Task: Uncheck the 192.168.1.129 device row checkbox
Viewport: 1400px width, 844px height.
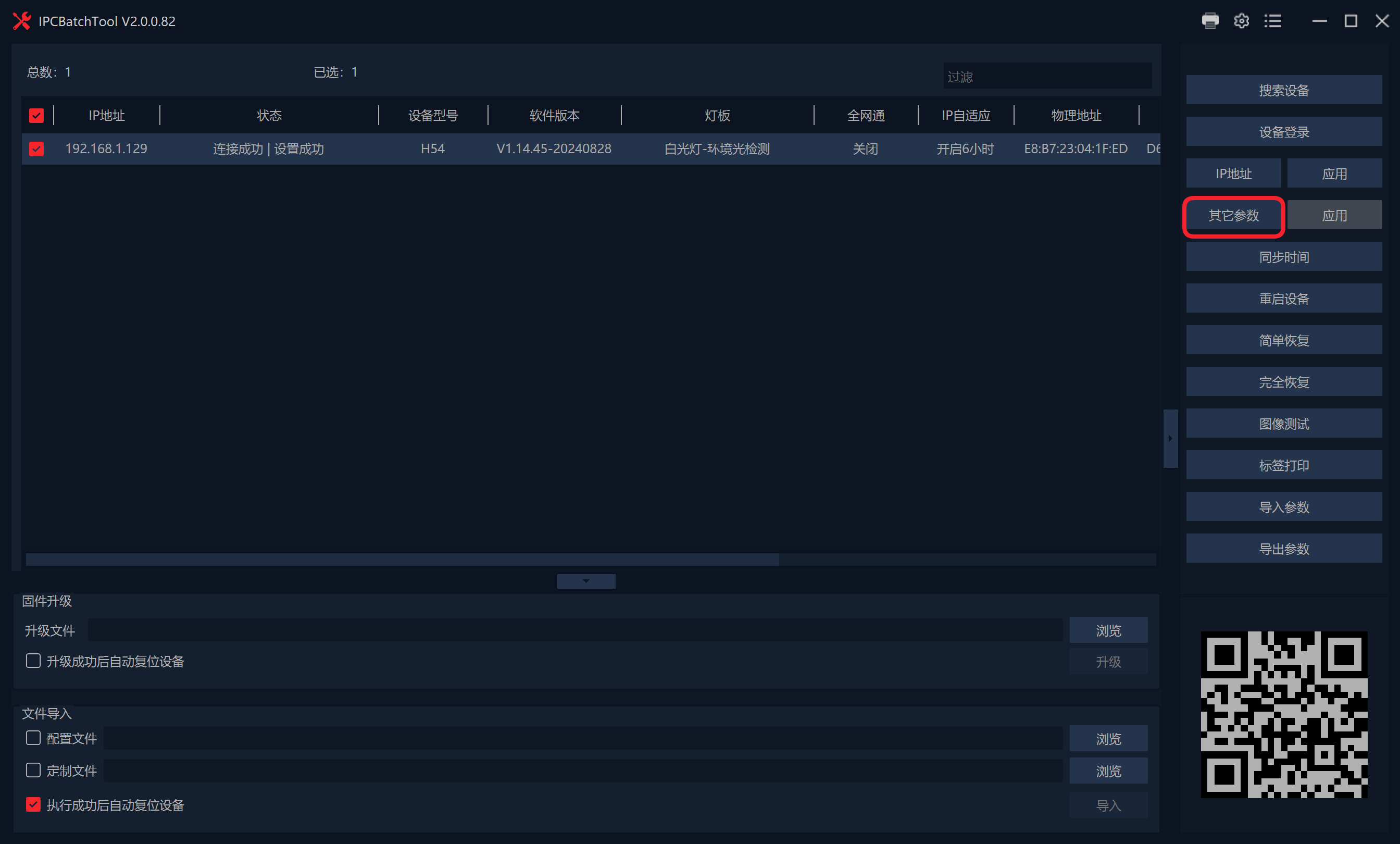Action: 36,149
